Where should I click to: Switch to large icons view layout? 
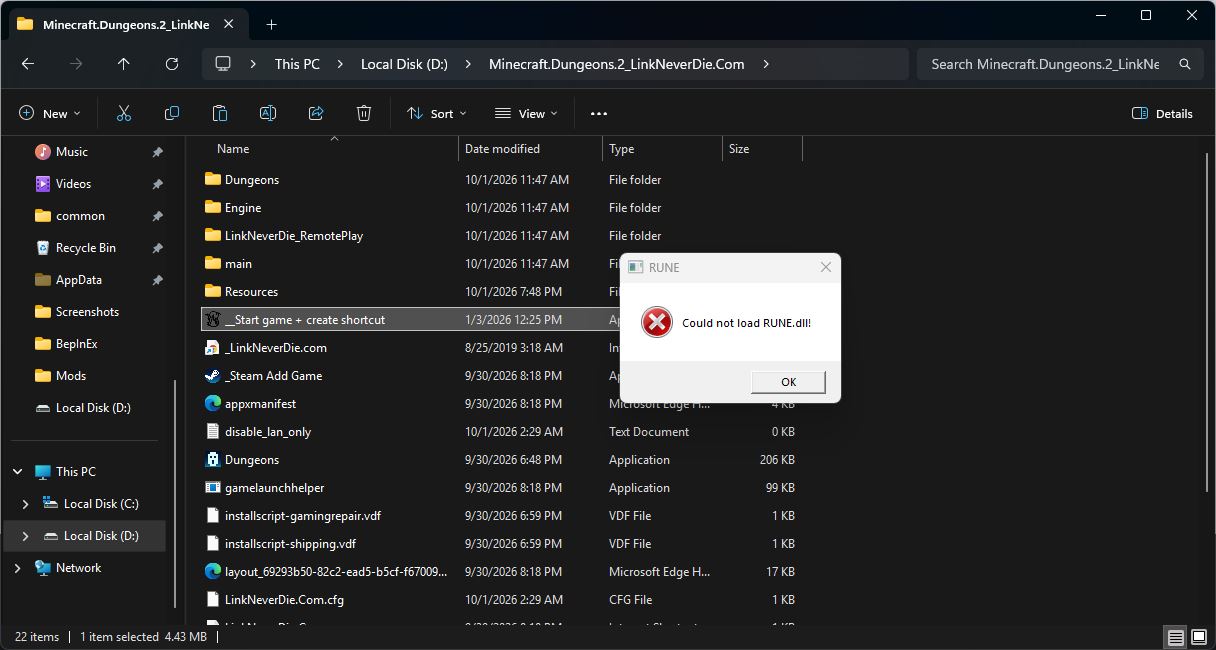[x=1198, y=637]
